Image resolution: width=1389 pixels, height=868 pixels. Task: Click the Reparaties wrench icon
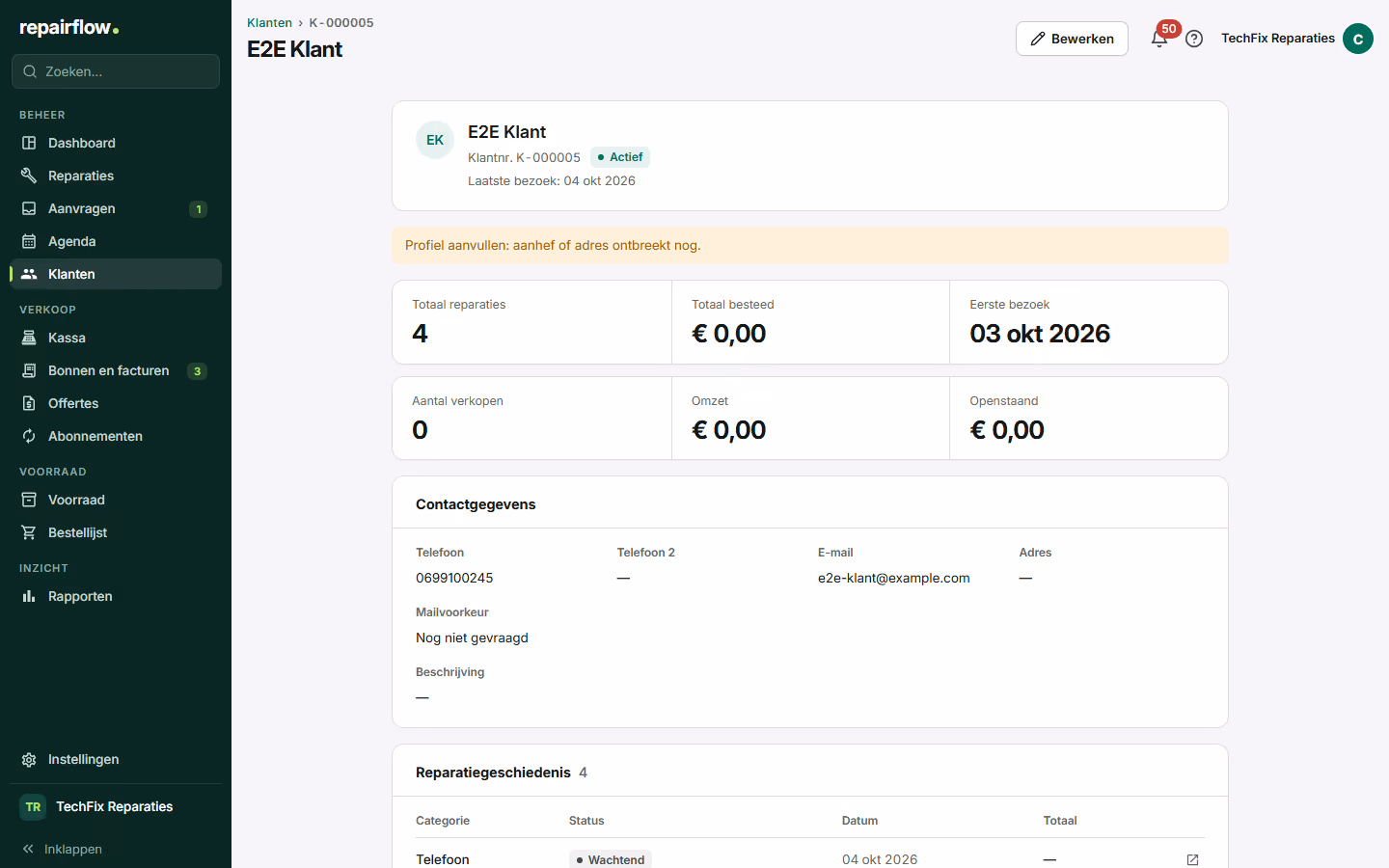click(29, 176)
